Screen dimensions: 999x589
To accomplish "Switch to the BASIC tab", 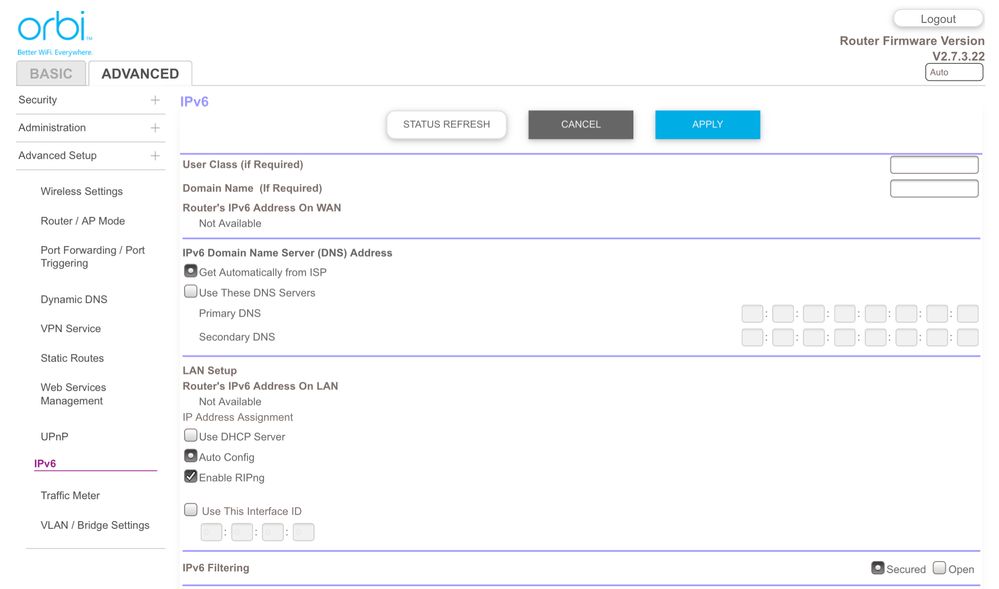I will point(51,73).
